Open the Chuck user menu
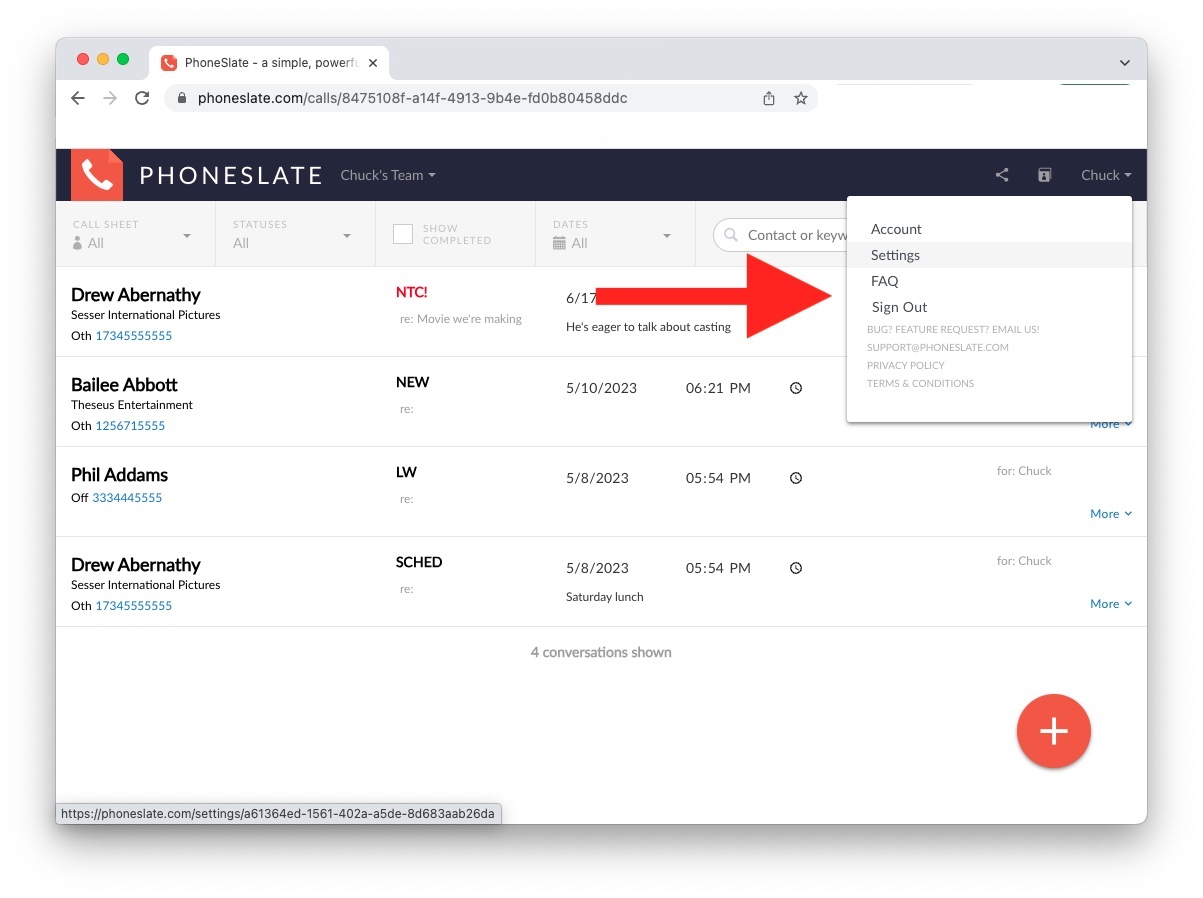 (x=1106, y=175)
